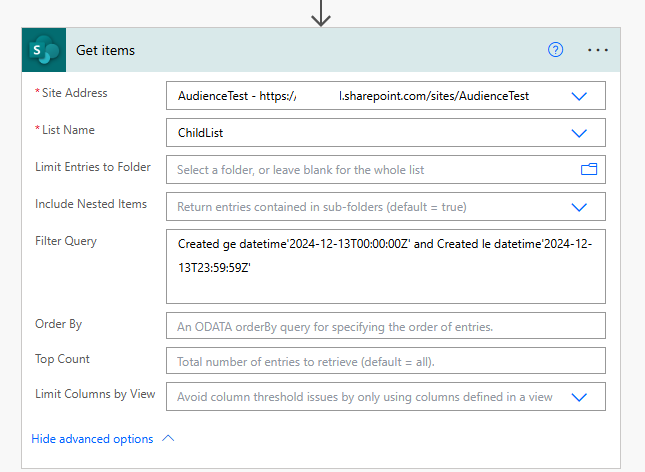Open the Get items help icon
Screen dimensions: 645x472
[556, 50]
